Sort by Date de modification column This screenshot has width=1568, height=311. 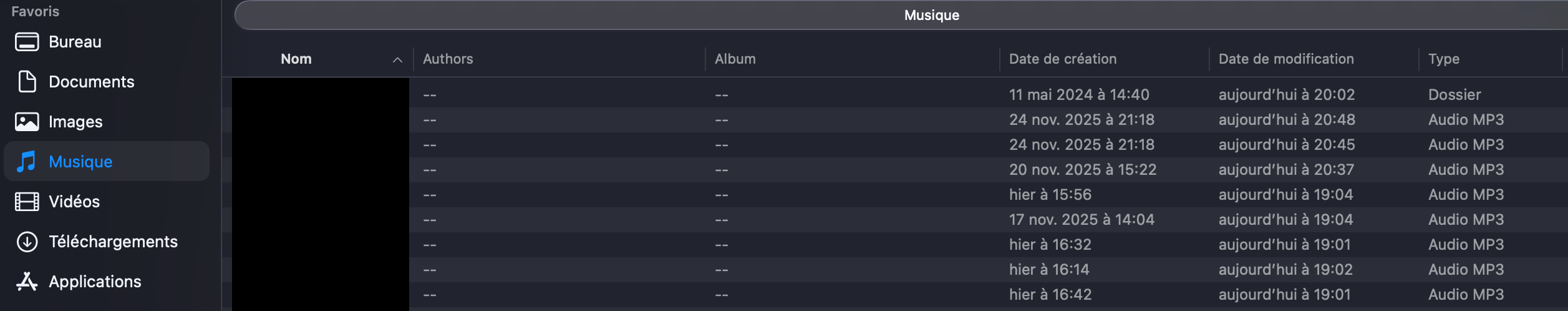(x=1285, y=59)
